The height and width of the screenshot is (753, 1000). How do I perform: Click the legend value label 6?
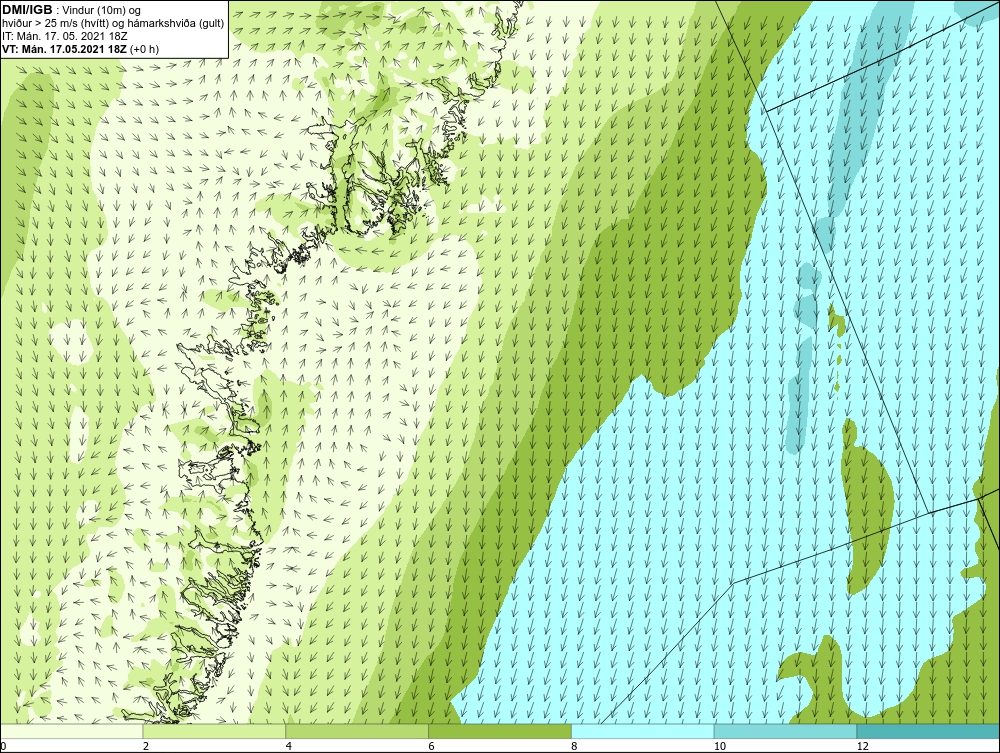432,746
